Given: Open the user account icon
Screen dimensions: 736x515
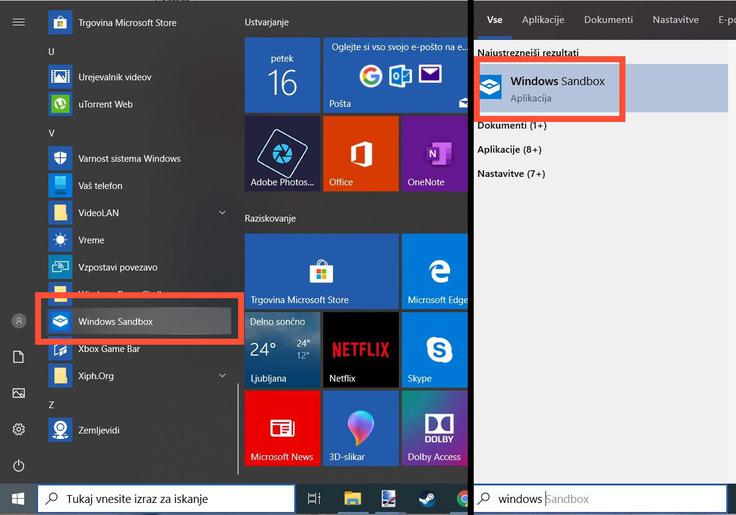Looking at the screenshot, I should pyautogui.click(x=19, y=321).
